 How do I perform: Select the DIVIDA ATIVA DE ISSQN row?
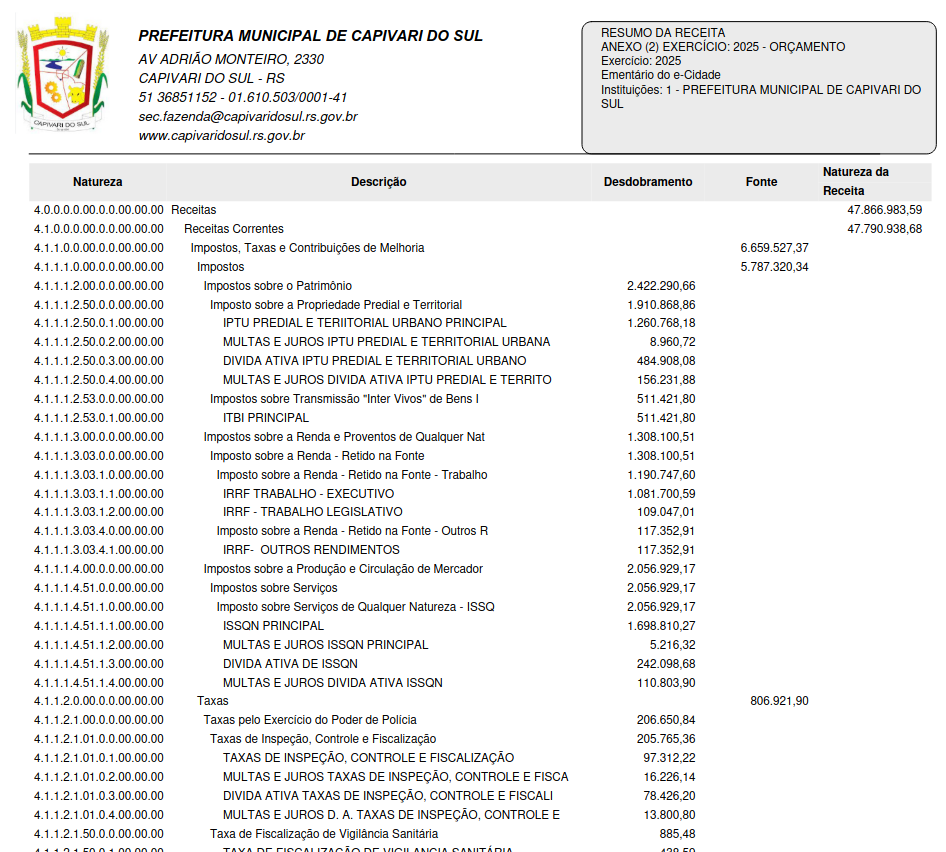(290, 664)
